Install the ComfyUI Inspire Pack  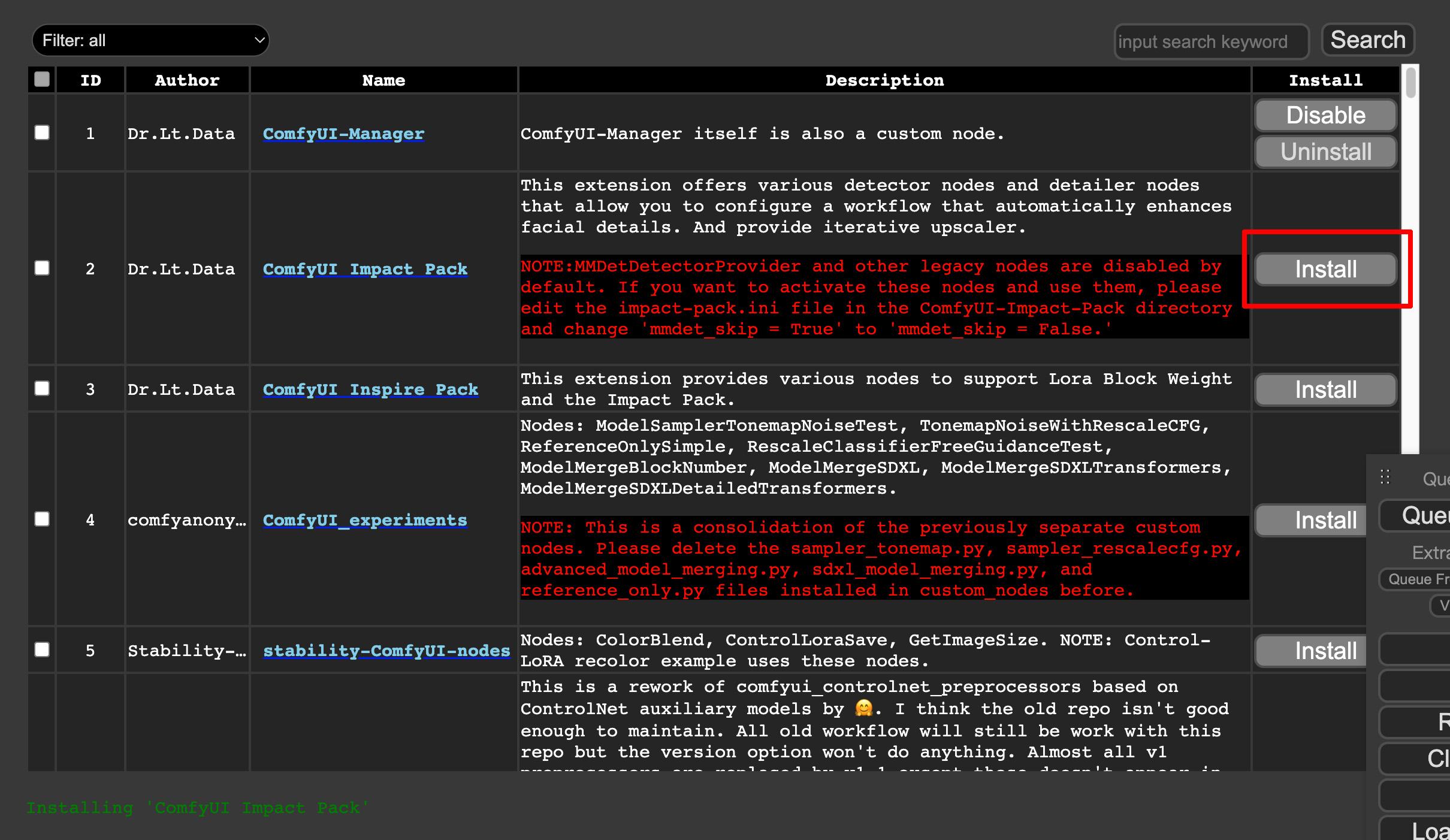(x=1325, y=390)
